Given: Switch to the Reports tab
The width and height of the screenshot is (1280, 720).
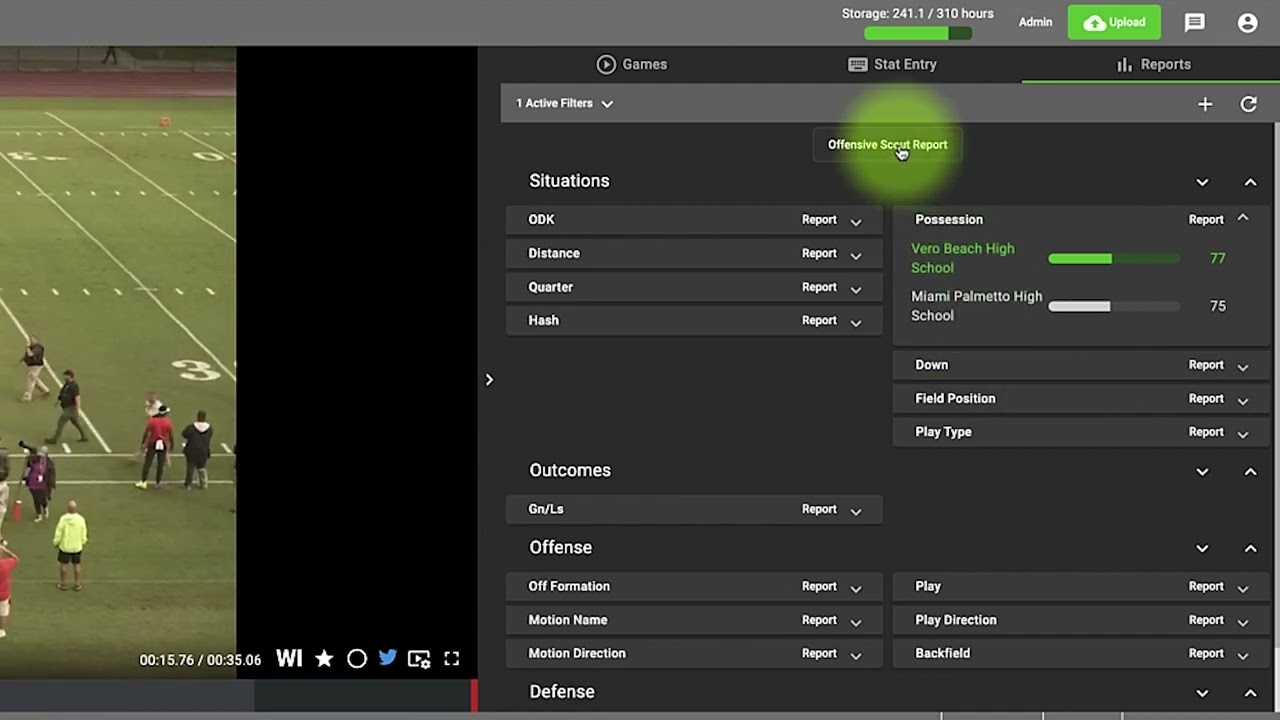Looking at the screenshot, I should point(1153,64).
